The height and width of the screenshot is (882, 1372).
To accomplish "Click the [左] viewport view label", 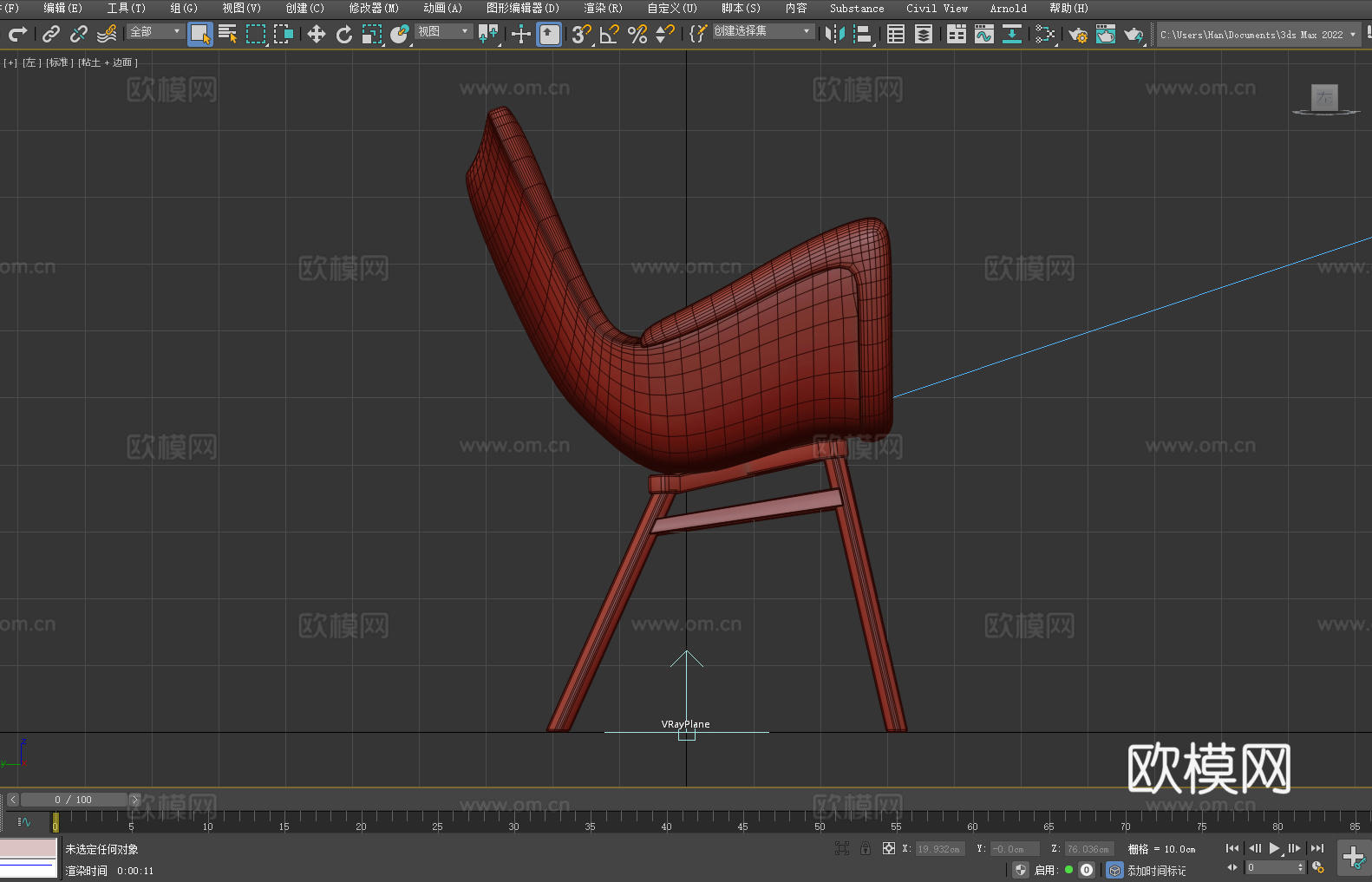I will tap(31, 62).
